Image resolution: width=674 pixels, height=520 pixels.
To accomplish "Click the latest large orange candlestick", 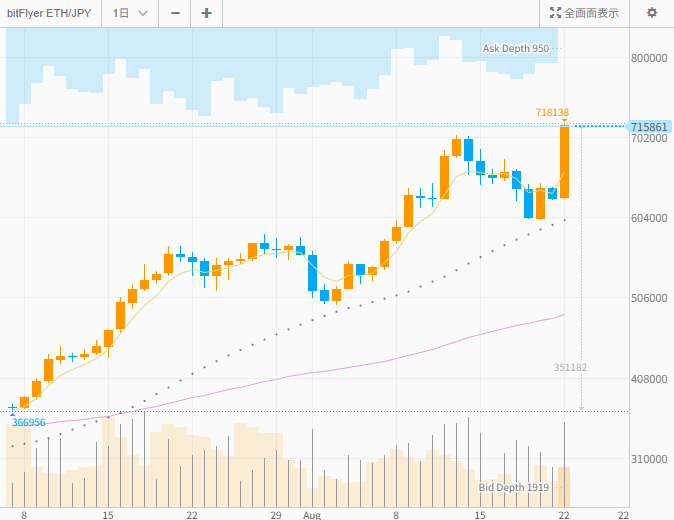I will click(564, 162).
